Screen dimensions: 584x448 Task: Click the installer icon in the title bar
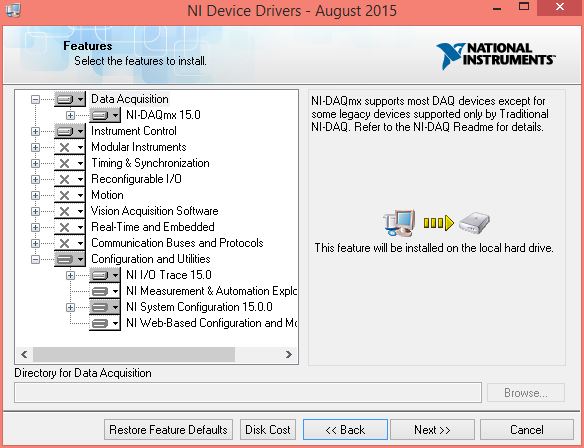(14, 9)
